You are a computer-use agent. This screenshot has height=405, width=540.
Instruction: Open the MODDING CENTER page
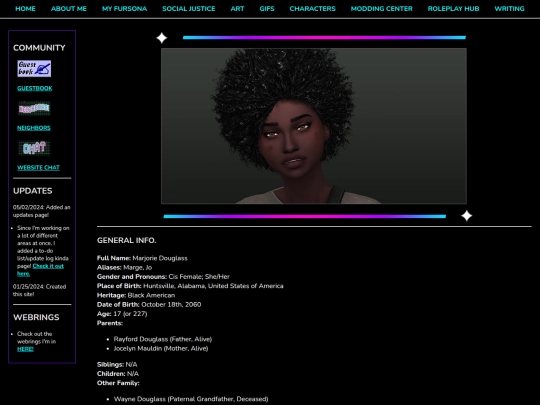coord(382,9)
